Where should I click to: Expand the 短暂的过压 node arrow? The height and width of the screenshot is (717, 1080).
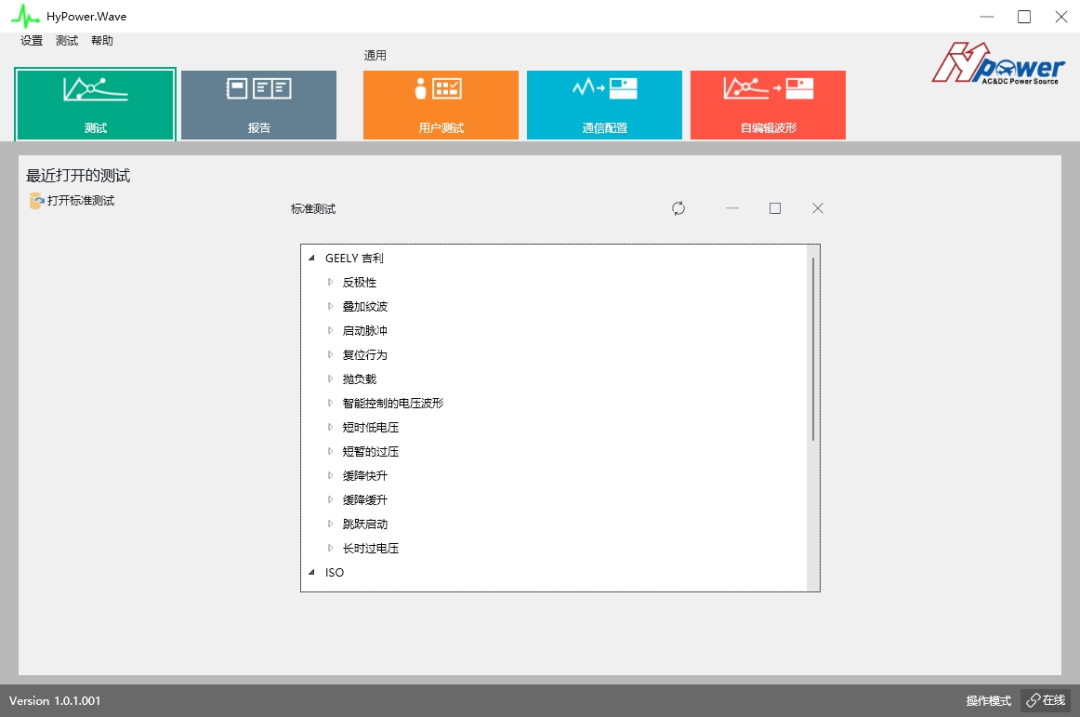click(x=330, y=451)
